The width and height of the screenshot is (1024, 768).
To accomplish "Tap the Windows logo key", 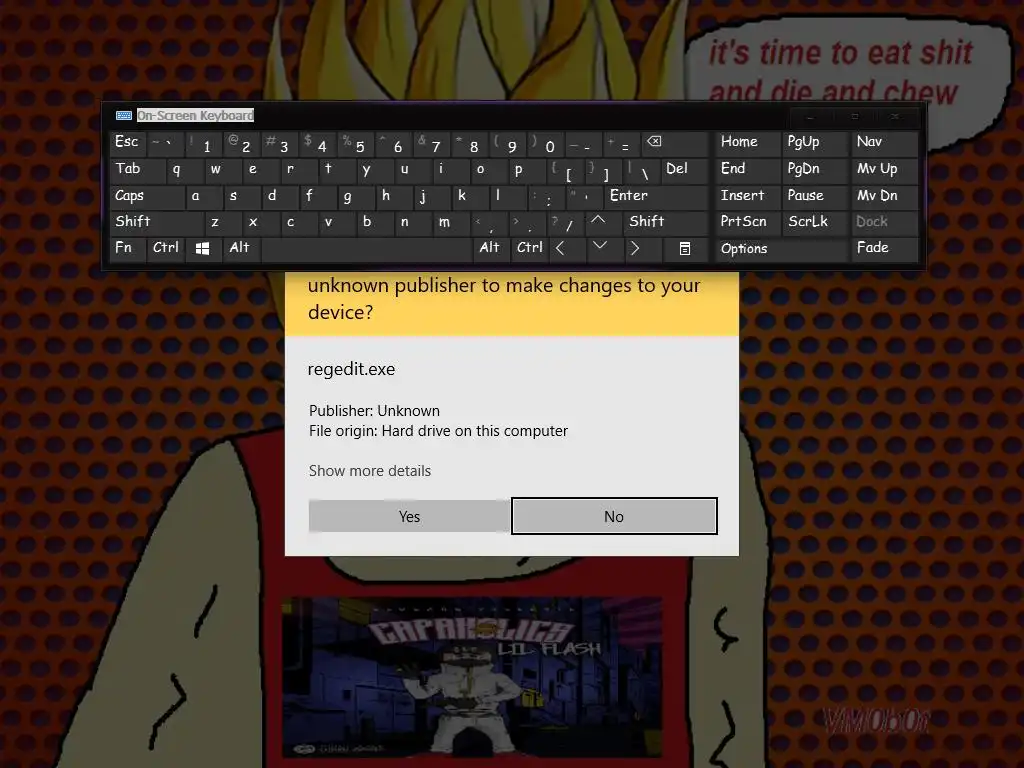I will click(x=203, y=249).
